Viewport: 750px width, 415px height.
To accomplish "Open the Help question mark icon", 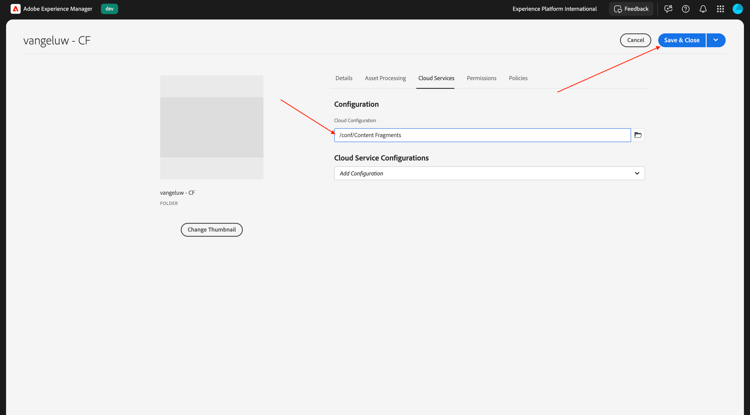I will [685, 9].
